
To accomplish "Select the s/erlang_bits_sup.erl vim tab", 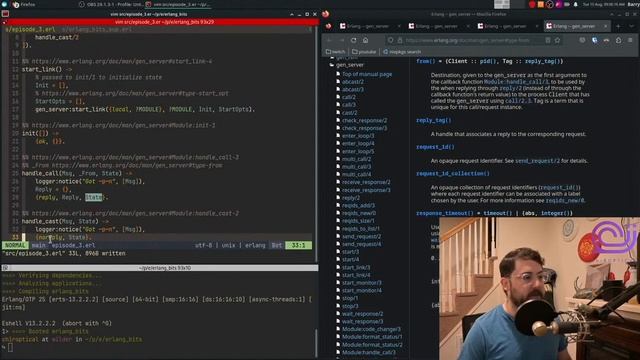I will coord(97,29).
